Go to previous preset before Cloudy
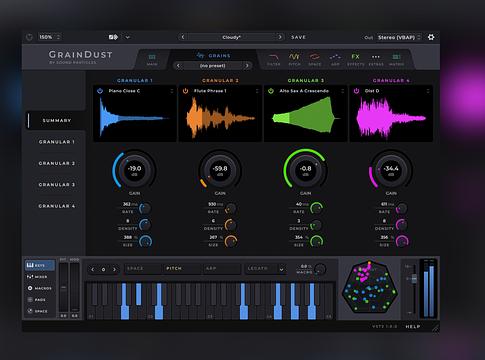This screenshot has width=485, height=360. (183, 37)
